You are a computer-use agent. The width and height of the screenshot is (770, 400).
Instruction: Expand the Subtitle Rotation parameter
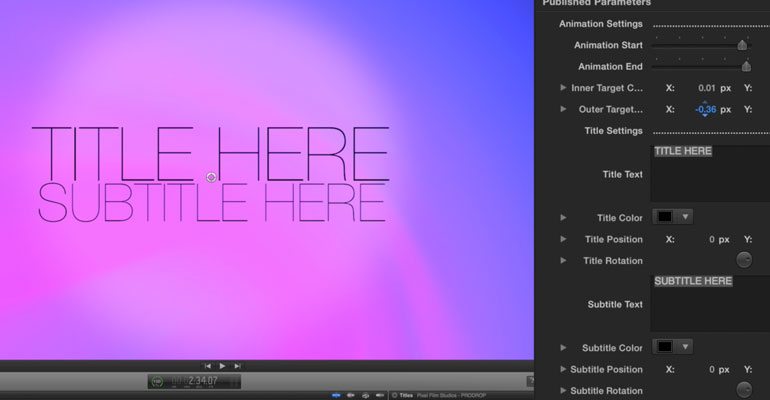(x=563, y=390)
